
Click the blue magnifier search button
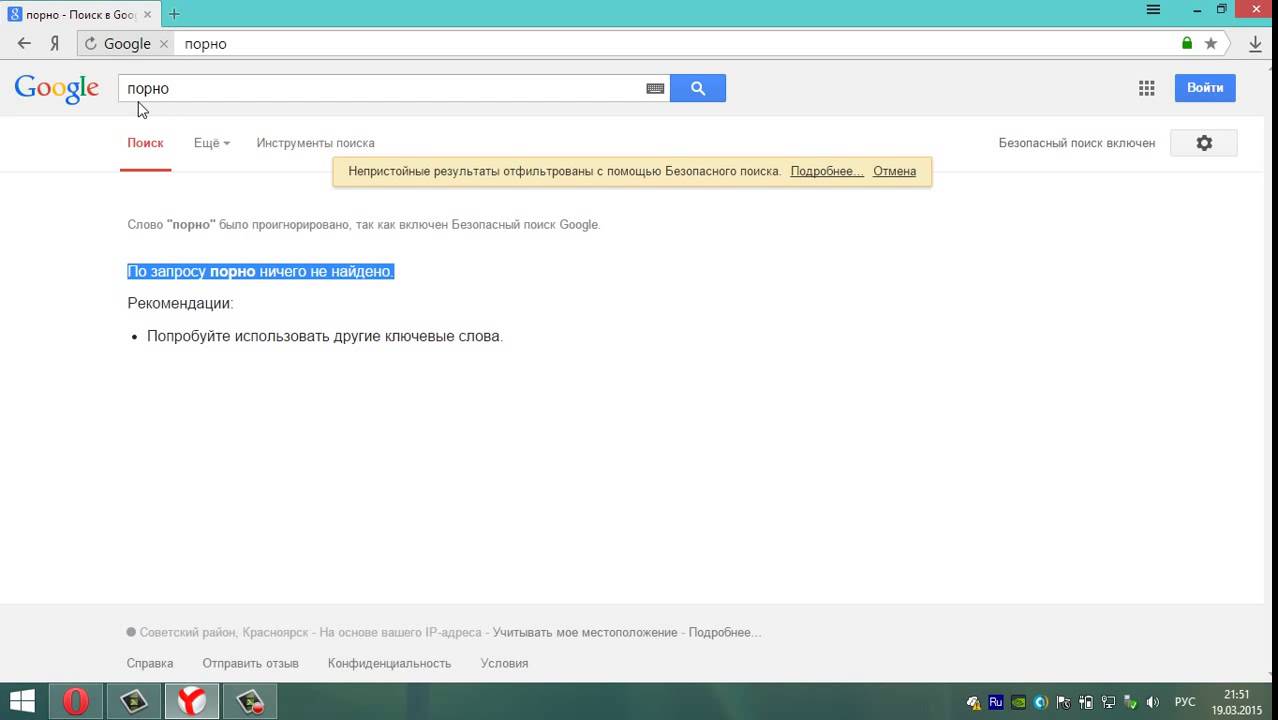698,88
